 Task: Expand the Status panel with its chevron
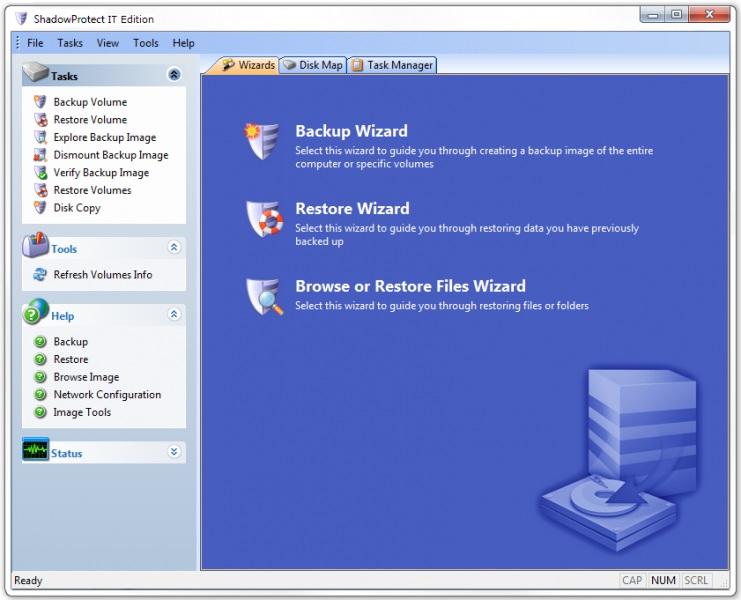coord(174,452)
